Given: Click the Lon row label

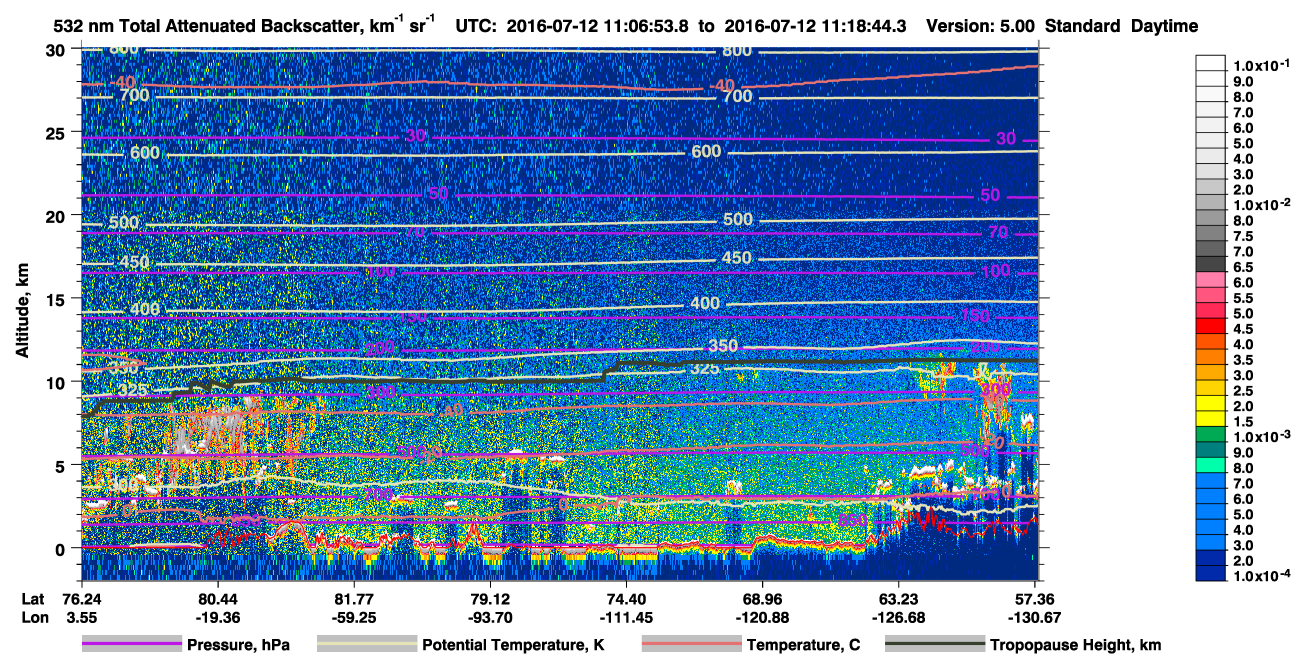Looking at the screenshot, I should tap(33, 617).
